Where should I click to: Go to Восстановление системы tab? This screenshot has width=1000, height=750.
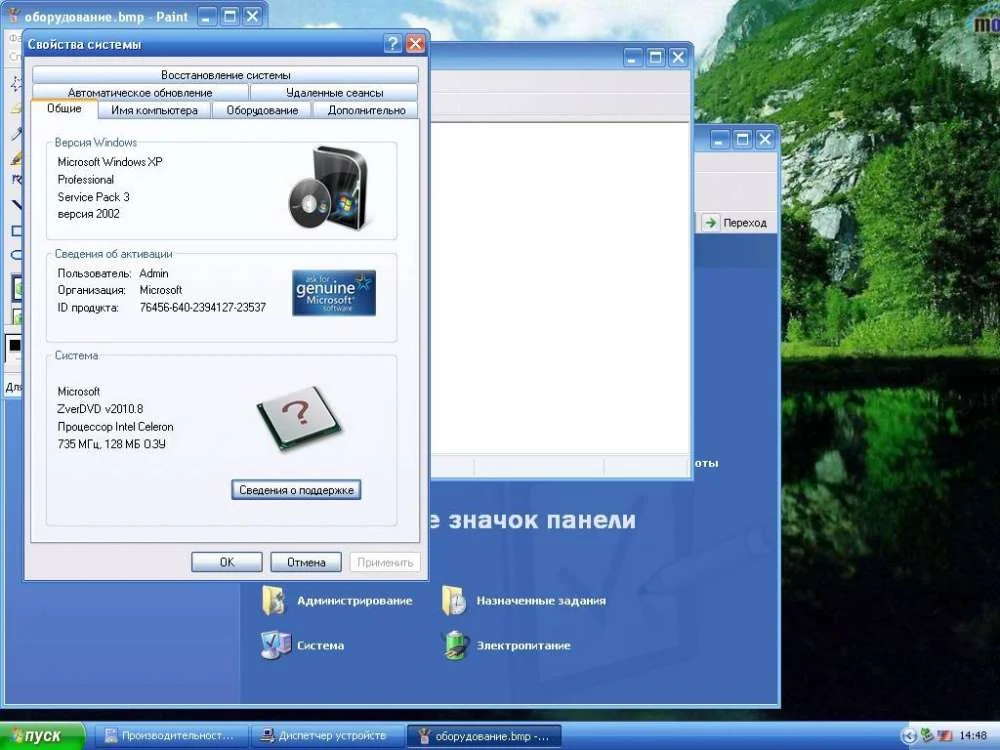[225, 75]
